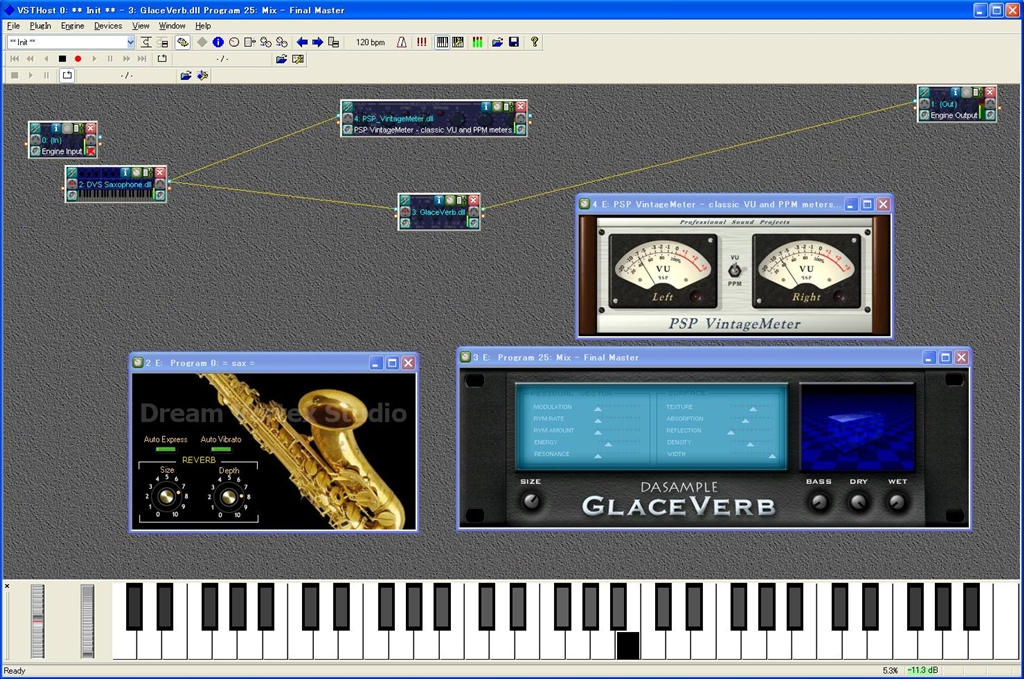Click the DVS Saxophone.dll module name

[x=115, y=185]
